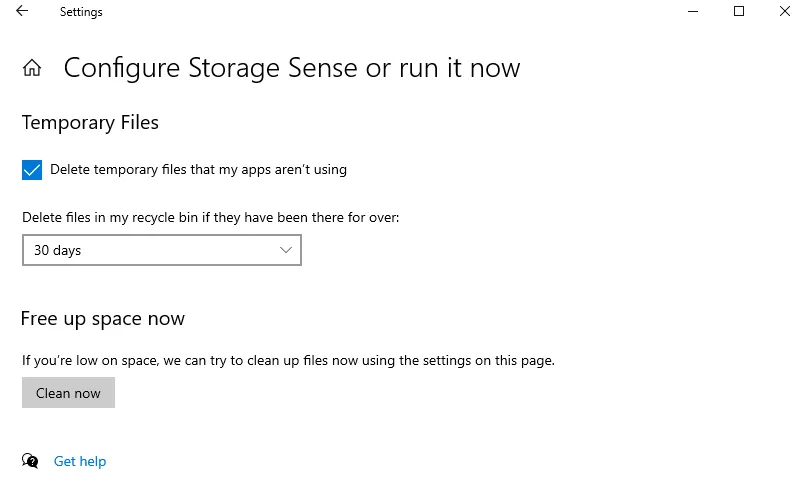Click the 'Configure Storage Sense or run it now' heading
Viewport: 800px width, 481px height.
coord(291,68)
